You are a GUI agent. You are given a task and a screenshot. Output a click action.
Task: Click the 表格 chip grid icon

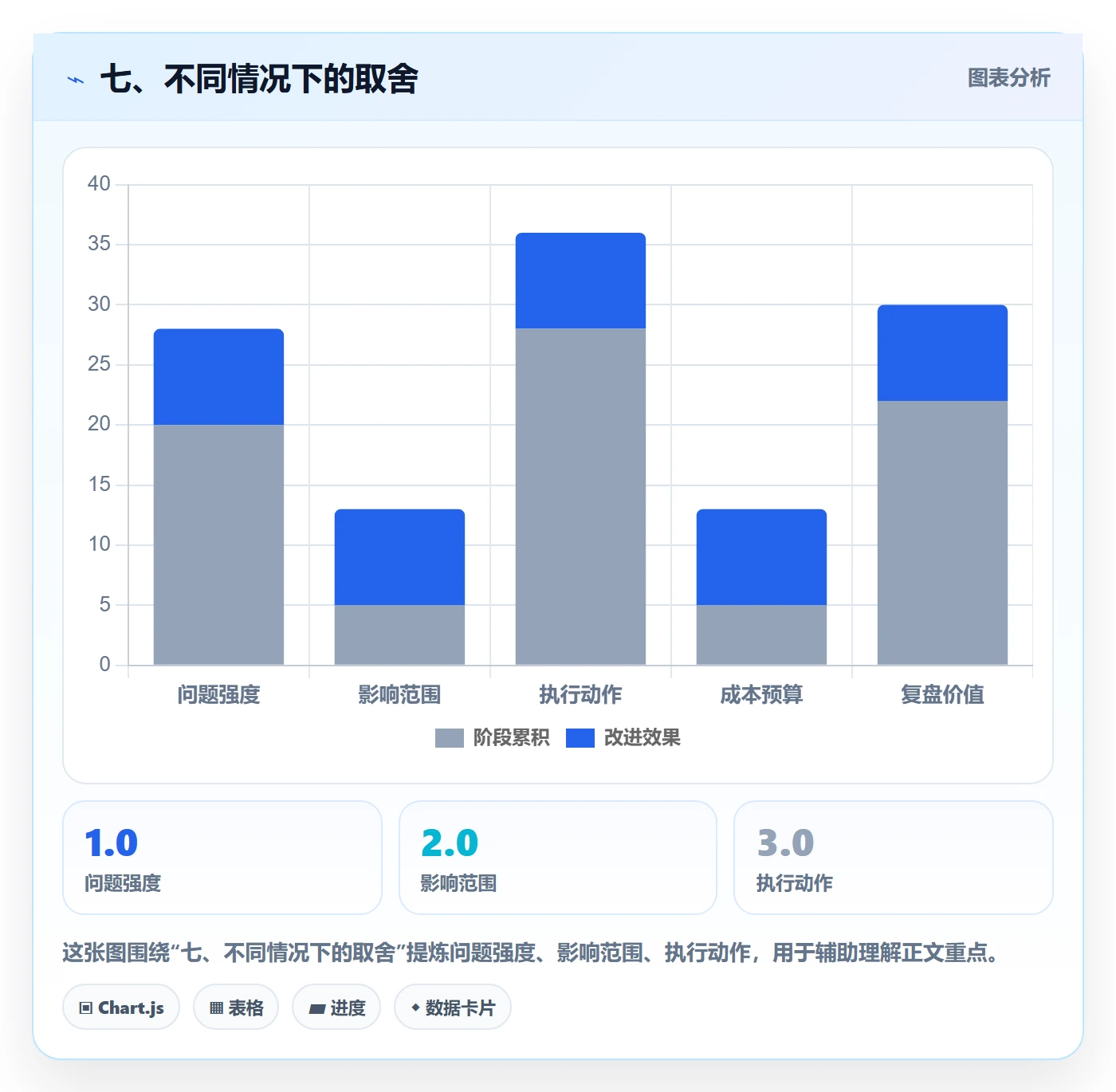pos(216,1008)
